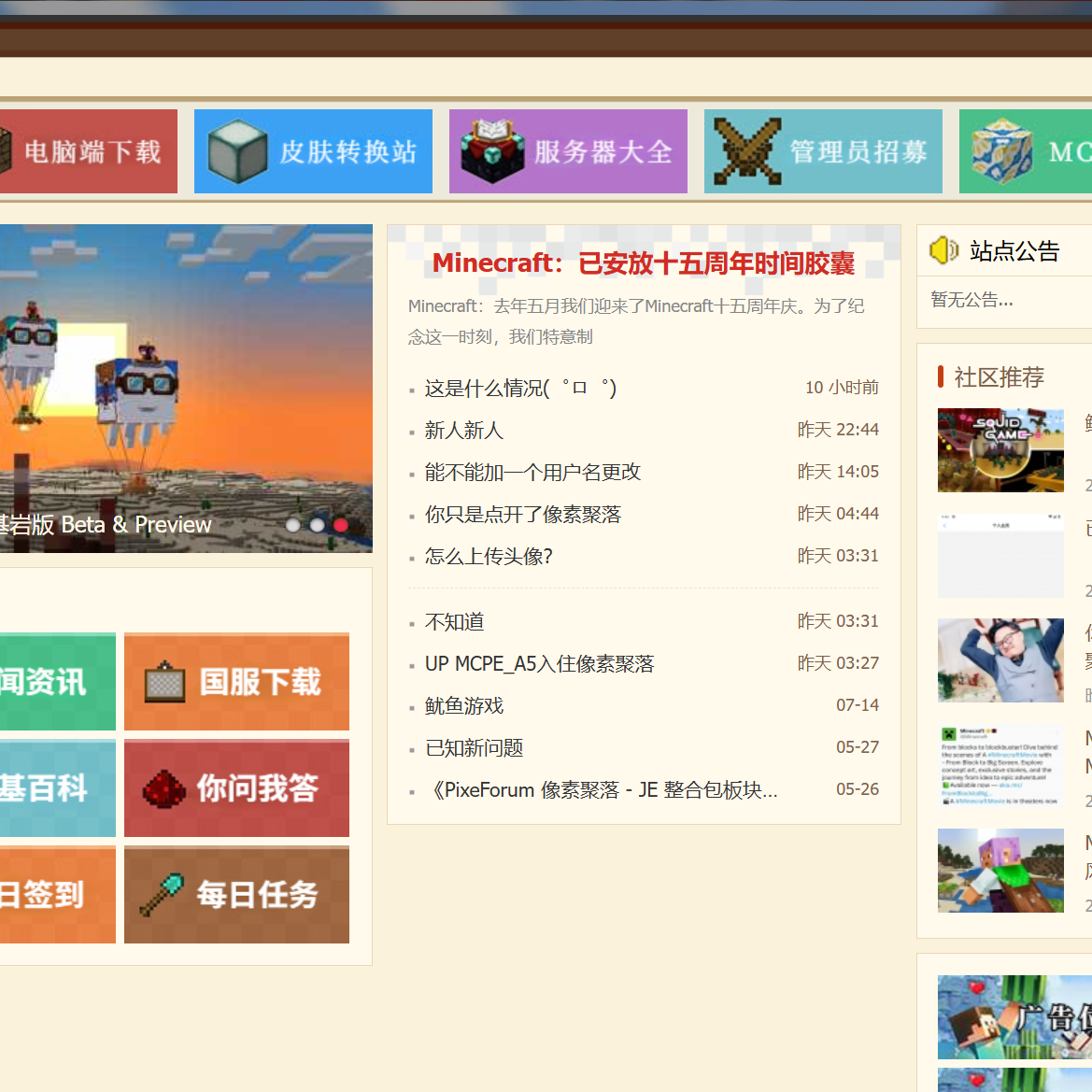Select the red active carousel dot

pos(341,525)
